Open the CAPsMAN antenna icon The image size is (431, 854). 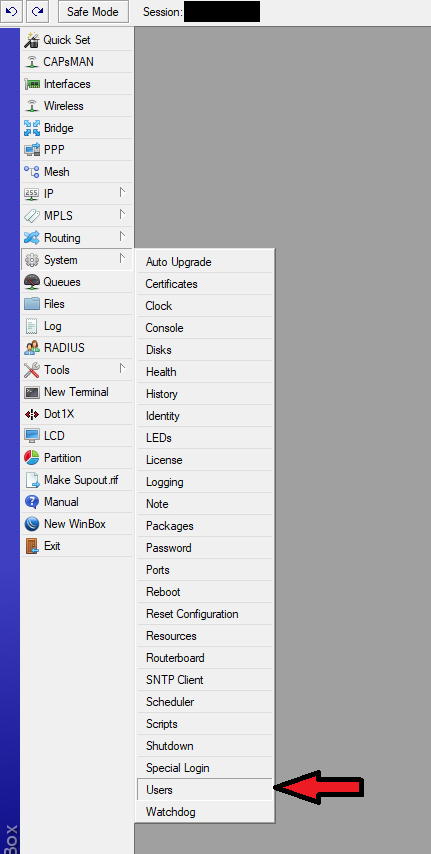click(x=32, y=62)
